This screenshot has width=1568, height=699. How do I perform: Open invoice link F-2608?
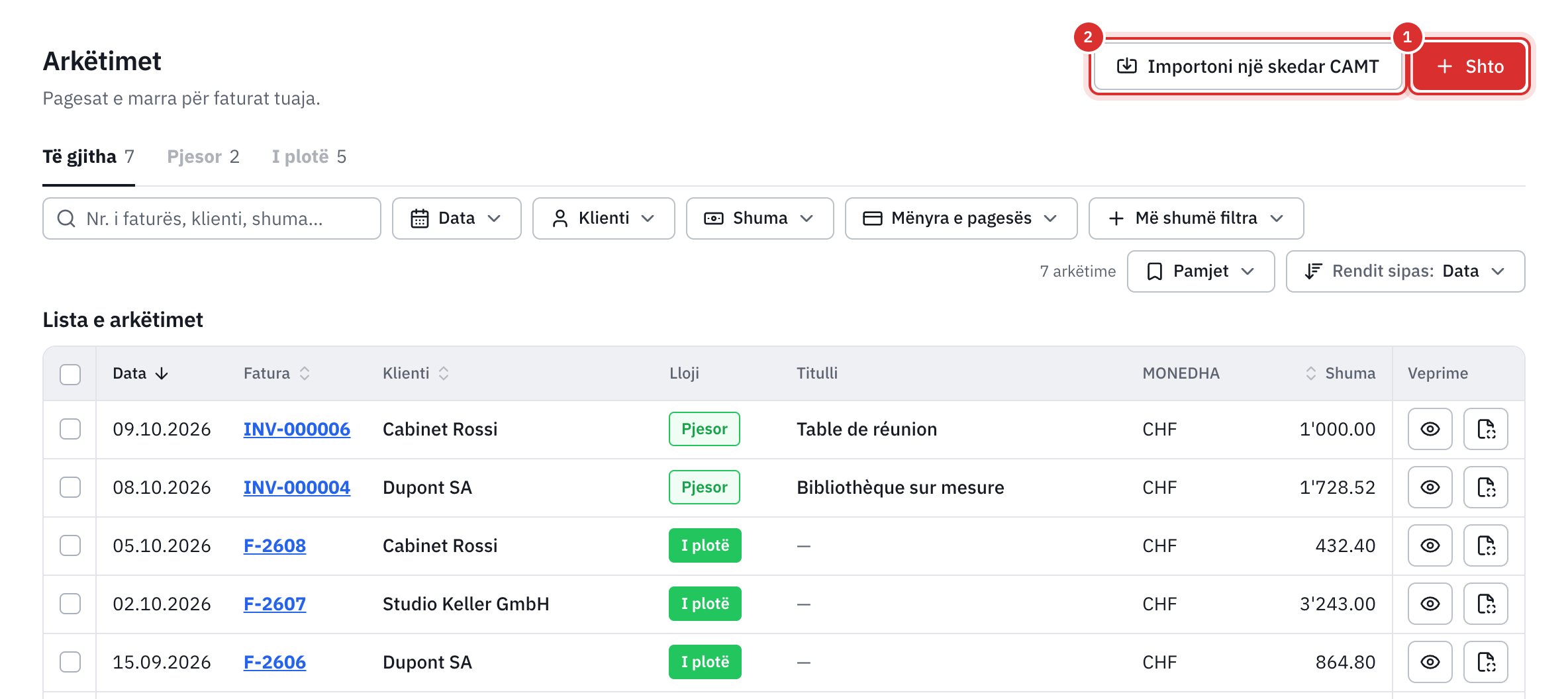click(x=275, y=545)
